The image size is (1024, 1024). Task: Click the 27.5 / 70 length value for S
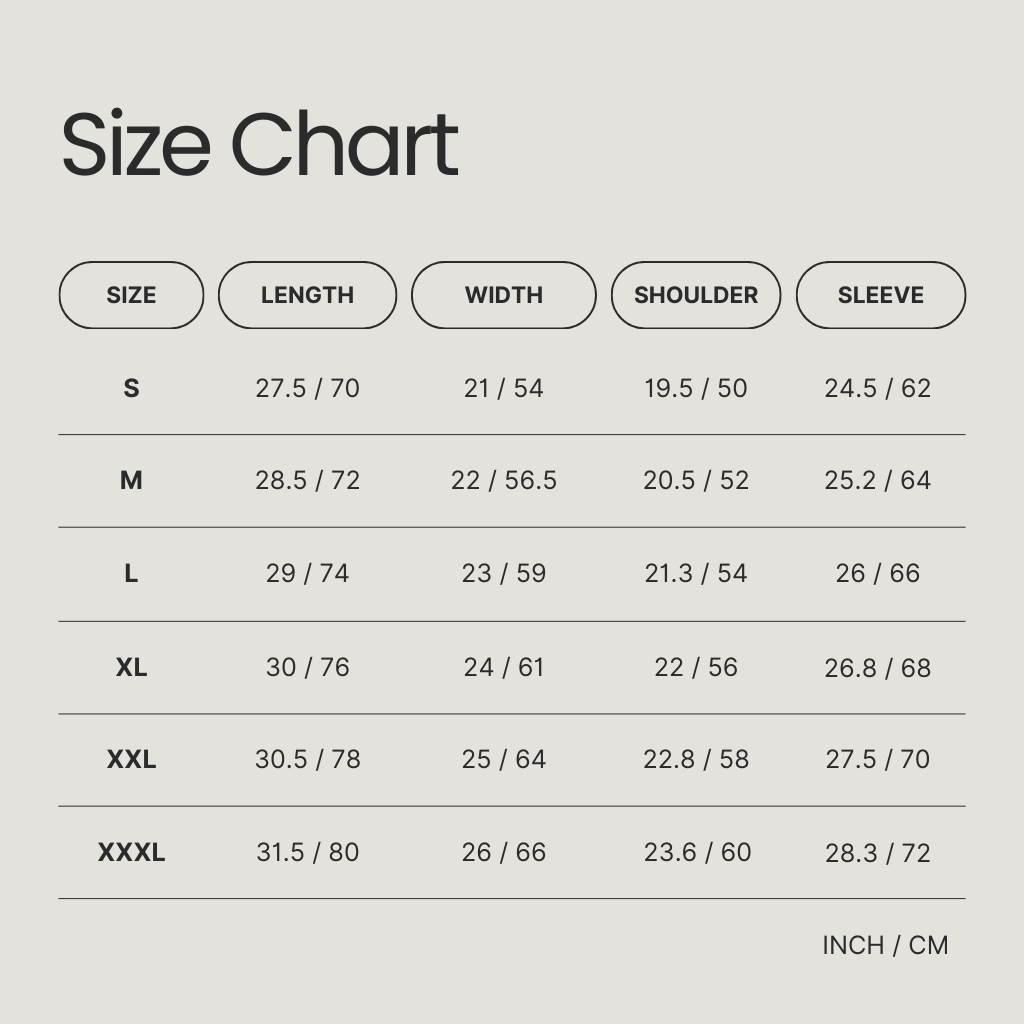(x=307, y=388)
